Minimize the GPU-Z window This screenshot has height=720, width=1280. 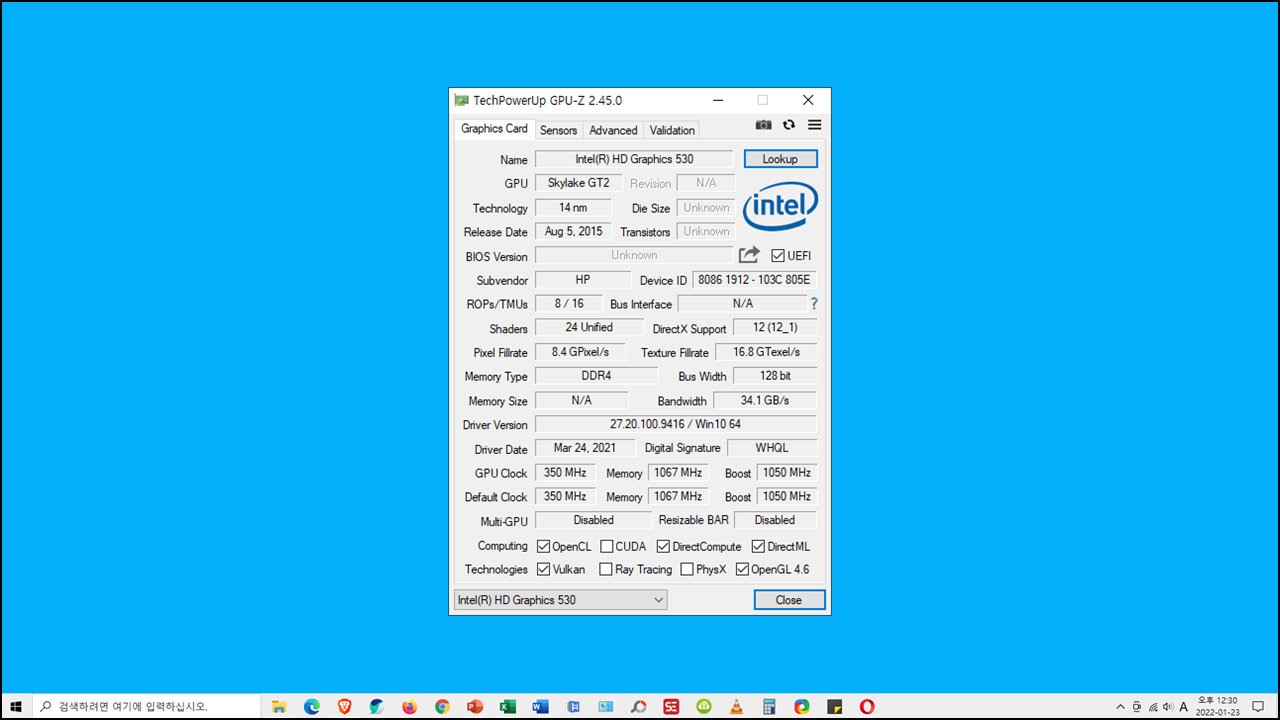tap(718, 100)
